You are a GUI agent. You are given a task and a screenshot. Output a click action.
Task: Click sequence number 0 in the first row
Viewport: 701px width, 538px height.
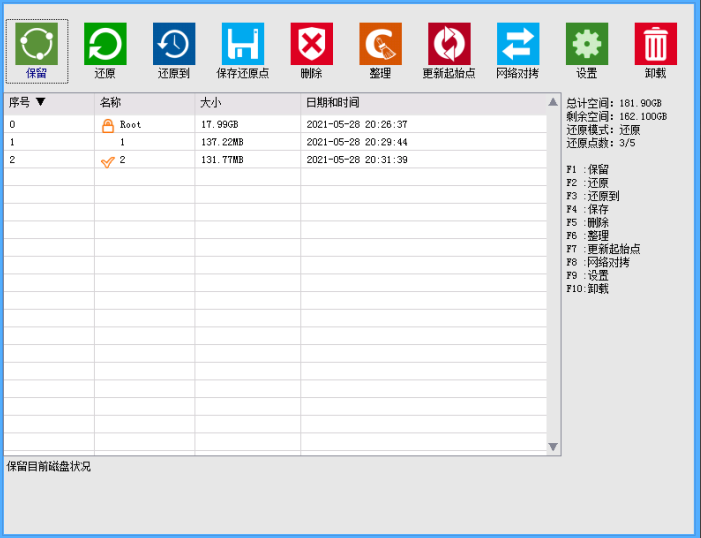pyautogui.click(x=12, y=125)
